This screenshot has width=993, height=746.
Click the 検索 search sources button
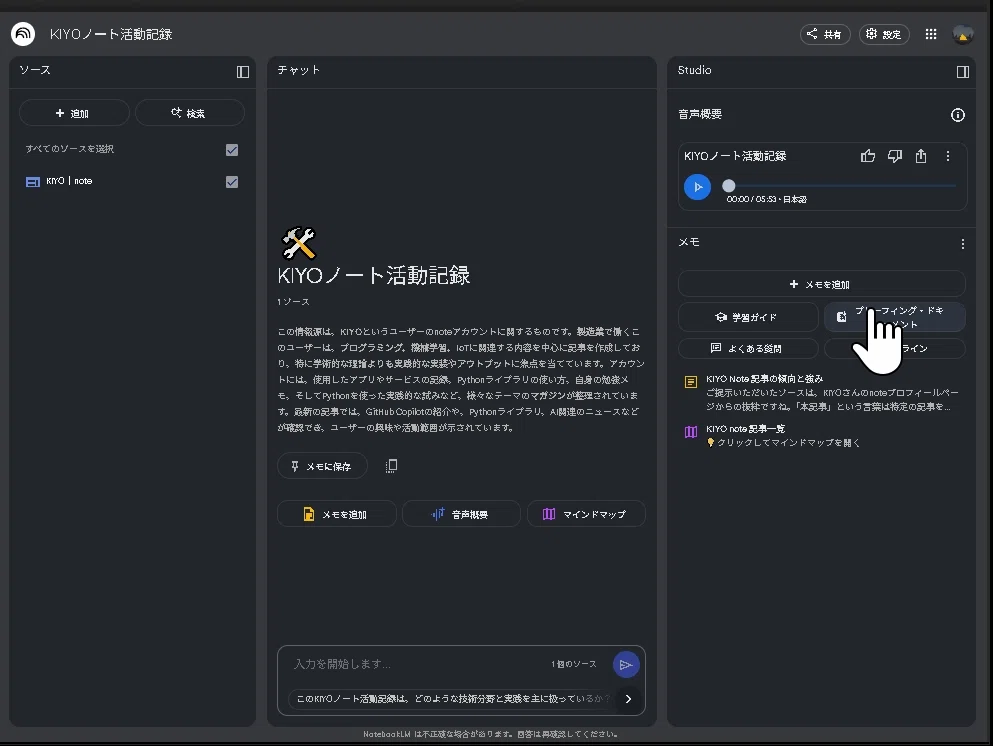pyautogui.click(x=189, y=113)
